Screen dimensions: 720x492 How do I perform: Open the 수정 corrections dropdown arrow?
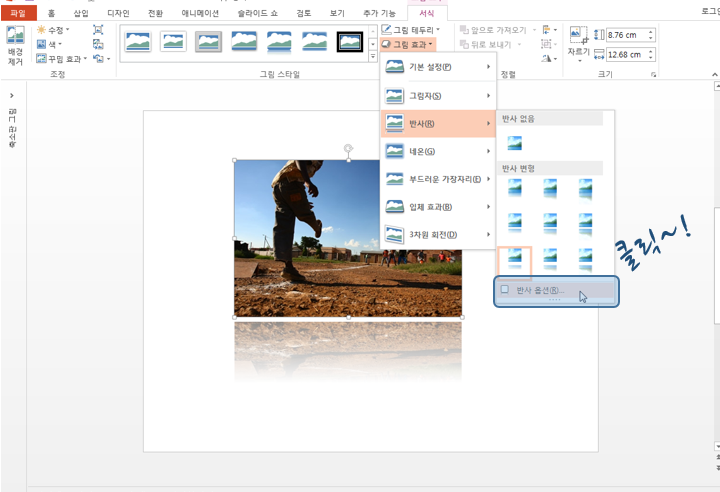[68, 30]
